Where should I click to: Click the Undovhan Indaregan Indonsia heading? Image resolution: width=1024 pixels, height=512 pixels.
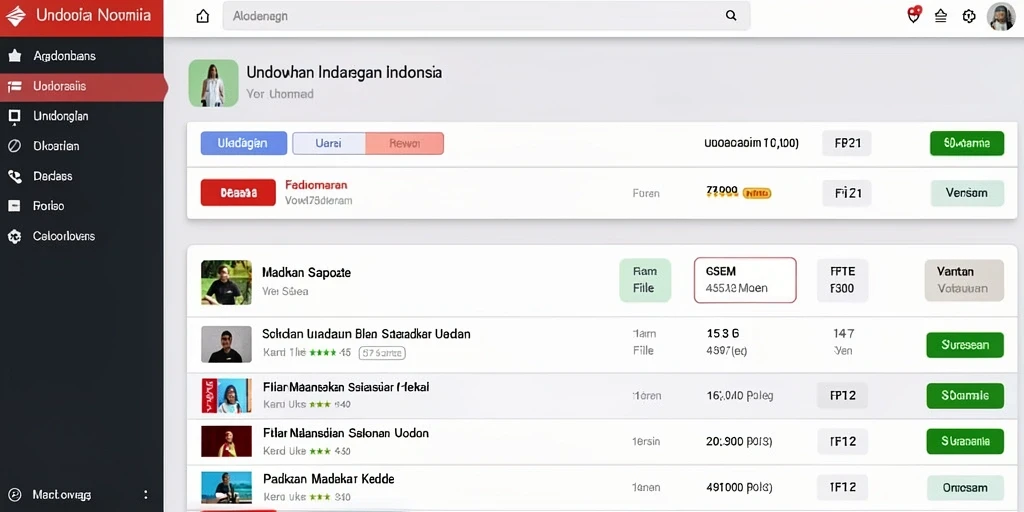click(344, 72)
